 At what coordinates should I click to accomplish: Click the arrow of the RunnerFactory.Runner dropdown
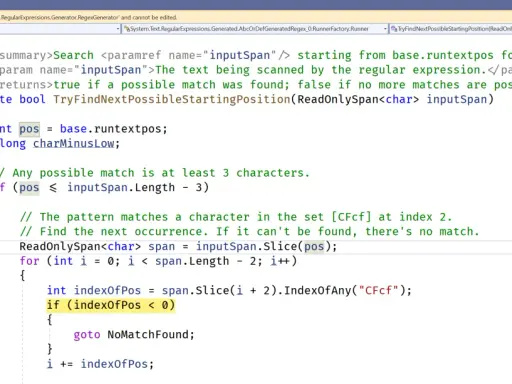point(385,29)
